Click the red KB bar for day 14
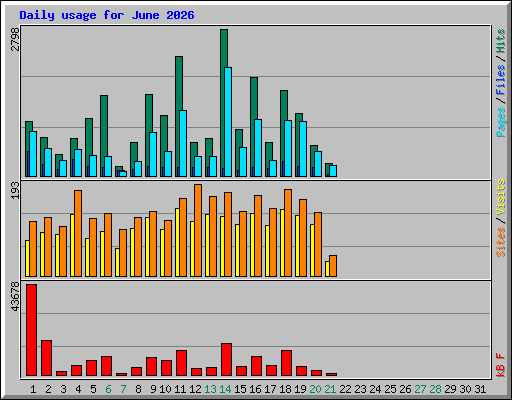512x400 pixels. (227, 360)
